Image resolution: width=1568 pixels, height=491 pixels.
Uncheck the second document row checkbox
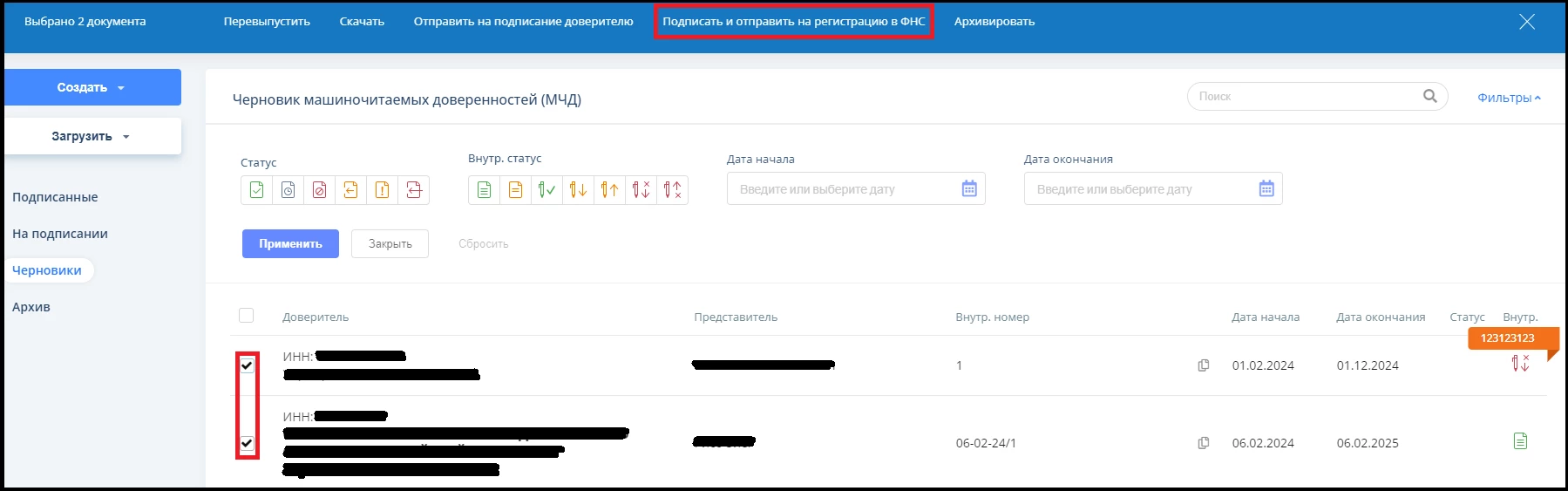247,443
